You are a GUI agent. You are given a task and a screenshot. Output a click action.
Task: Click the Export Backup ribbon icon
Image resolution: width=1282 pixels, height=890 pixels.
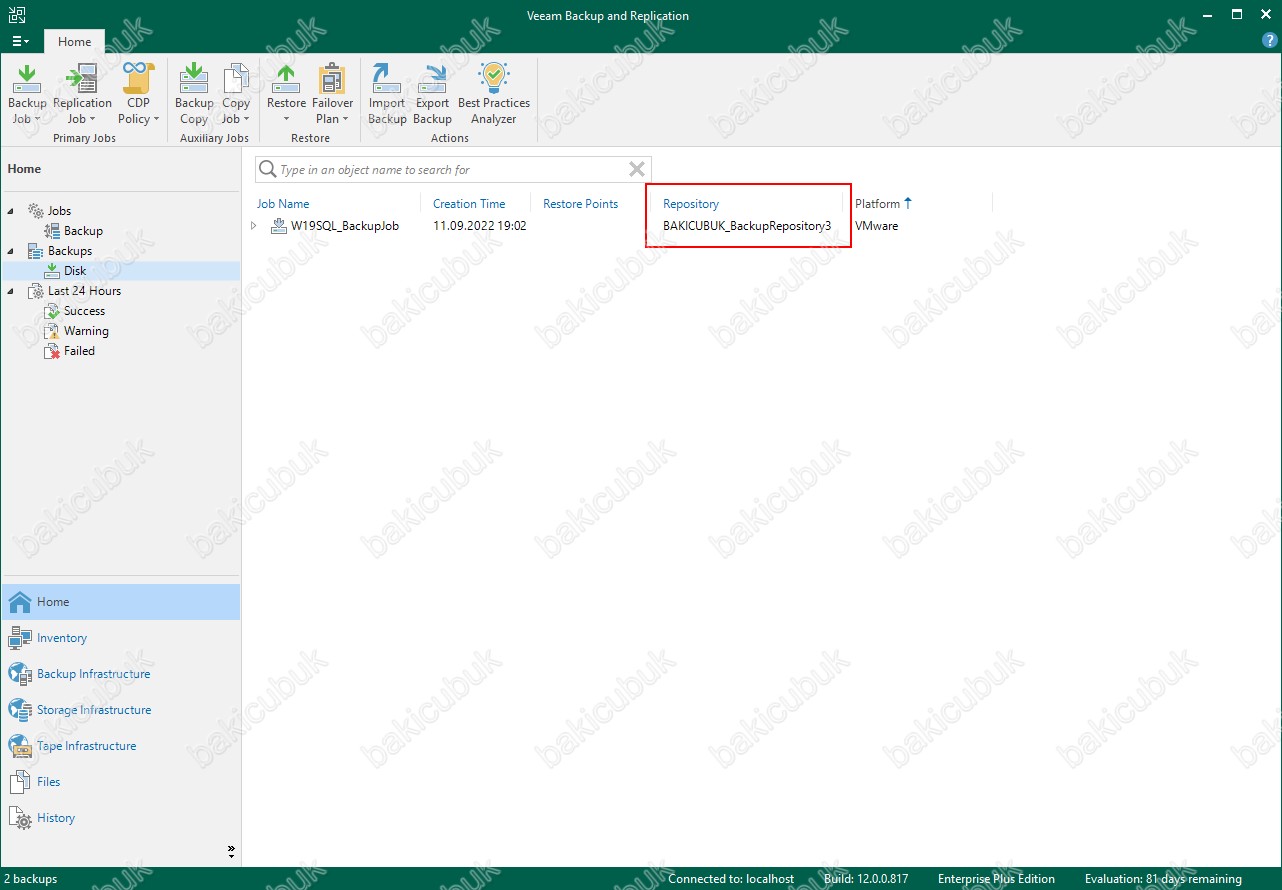click(432, 78)
